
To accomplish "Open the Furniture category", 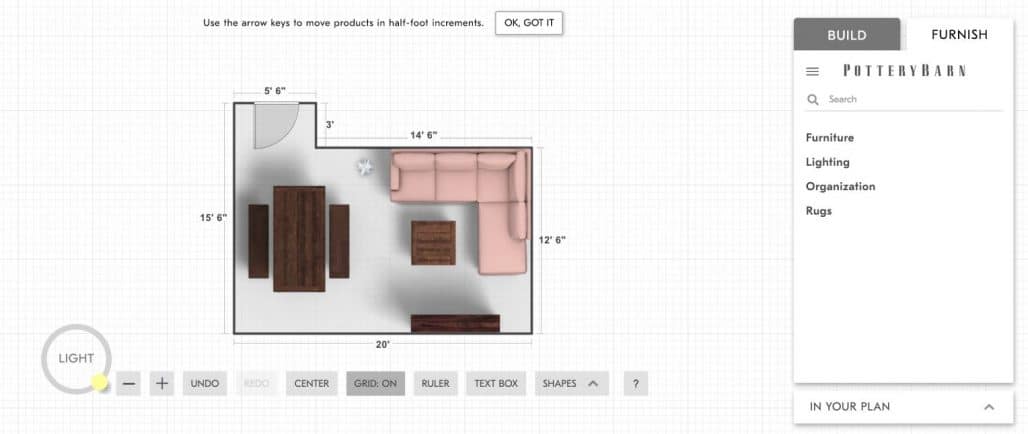I will [829, 138].
